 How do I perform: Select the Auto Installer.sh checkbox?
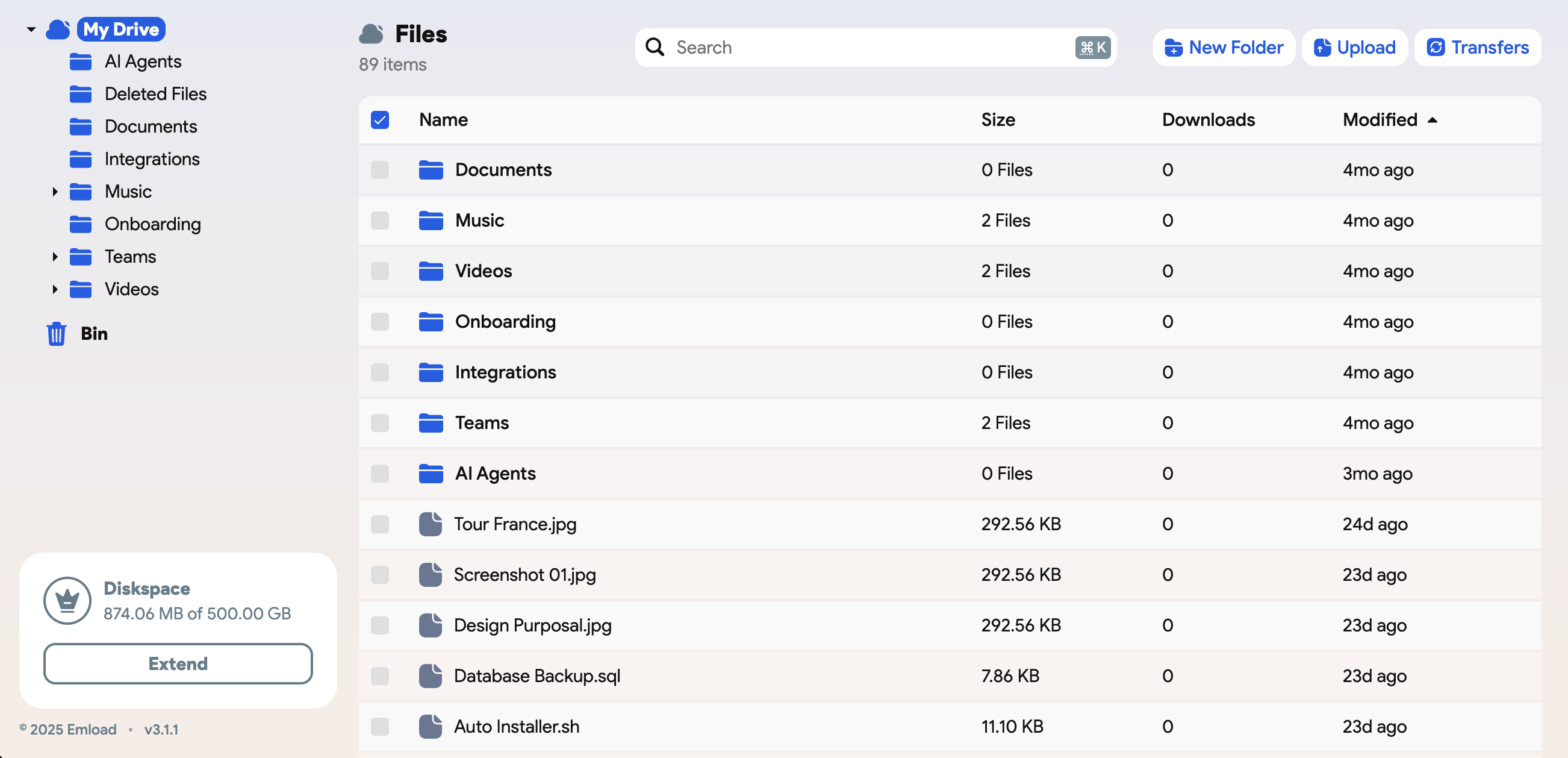[380, 726]
